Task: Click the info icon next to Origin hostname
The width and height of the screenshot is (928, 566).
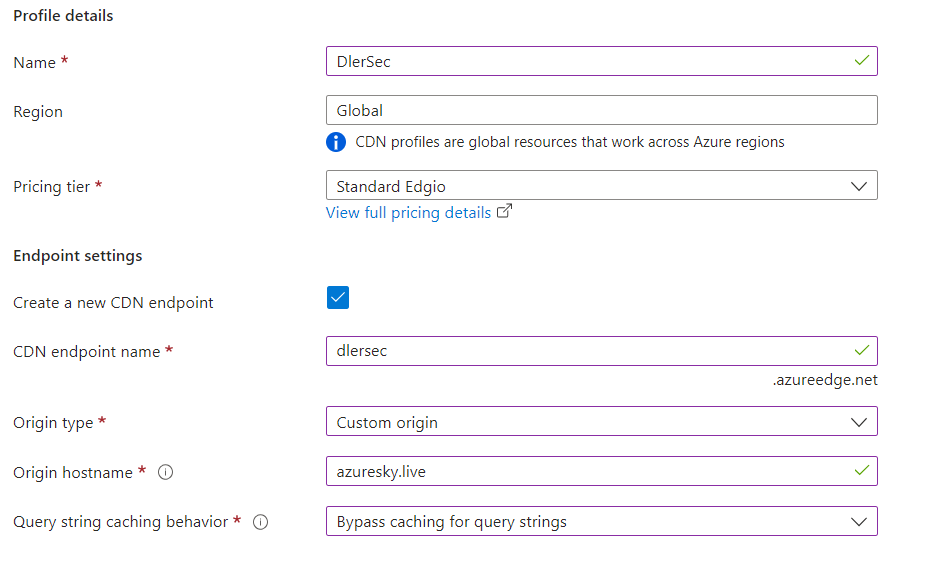Action: click(166, 472)
